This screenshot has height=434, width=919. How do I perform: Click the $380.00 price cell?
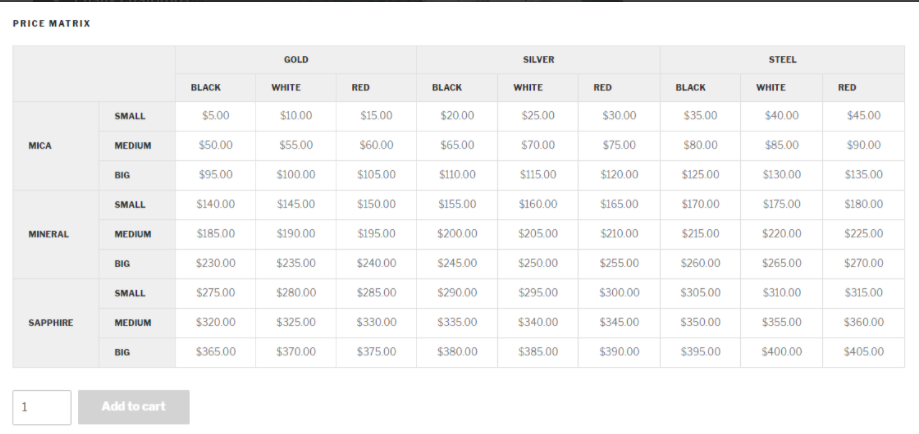point(457,352)
